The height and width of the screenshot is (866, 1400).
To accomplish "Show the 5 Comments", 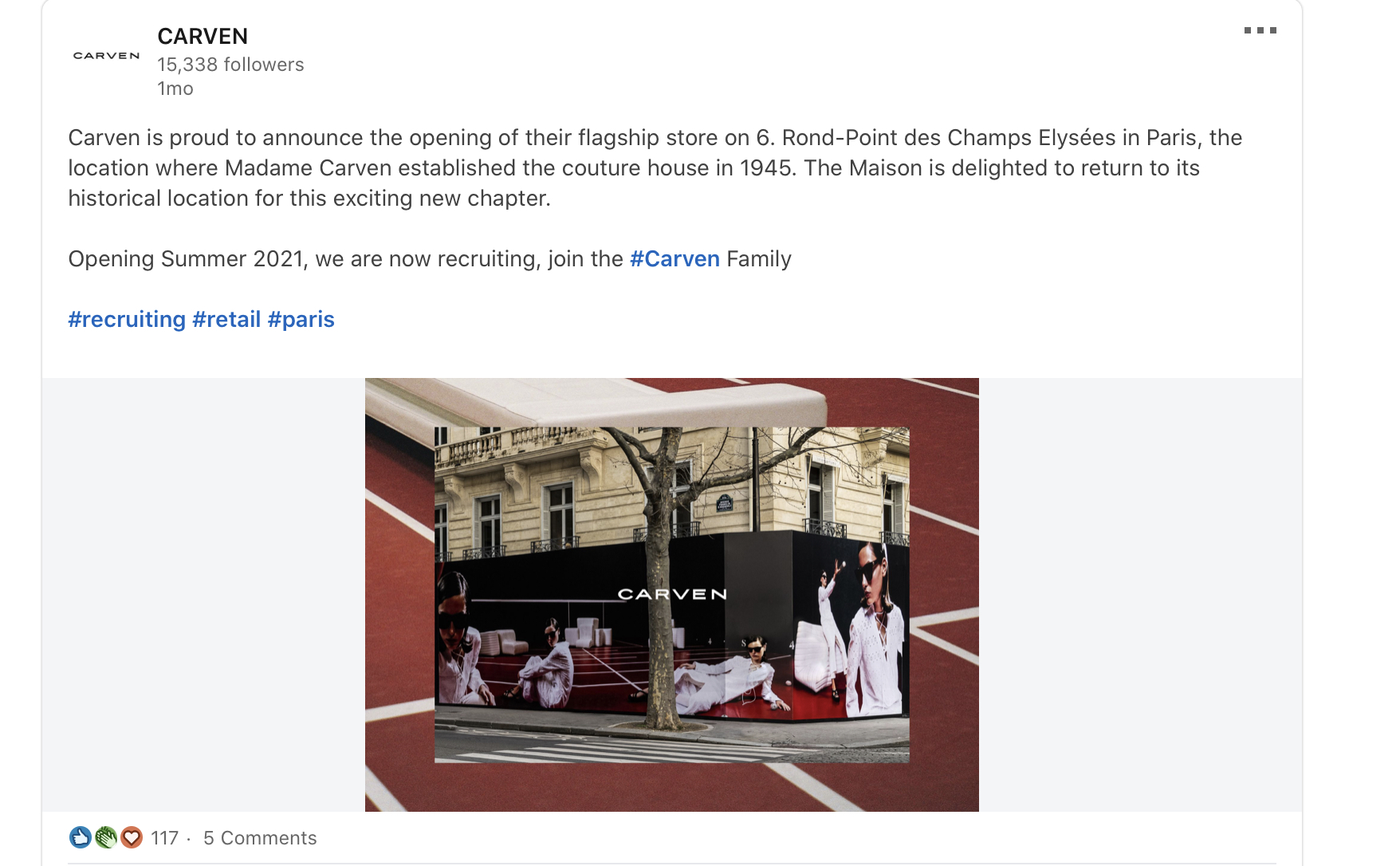I will click(260, 838).
